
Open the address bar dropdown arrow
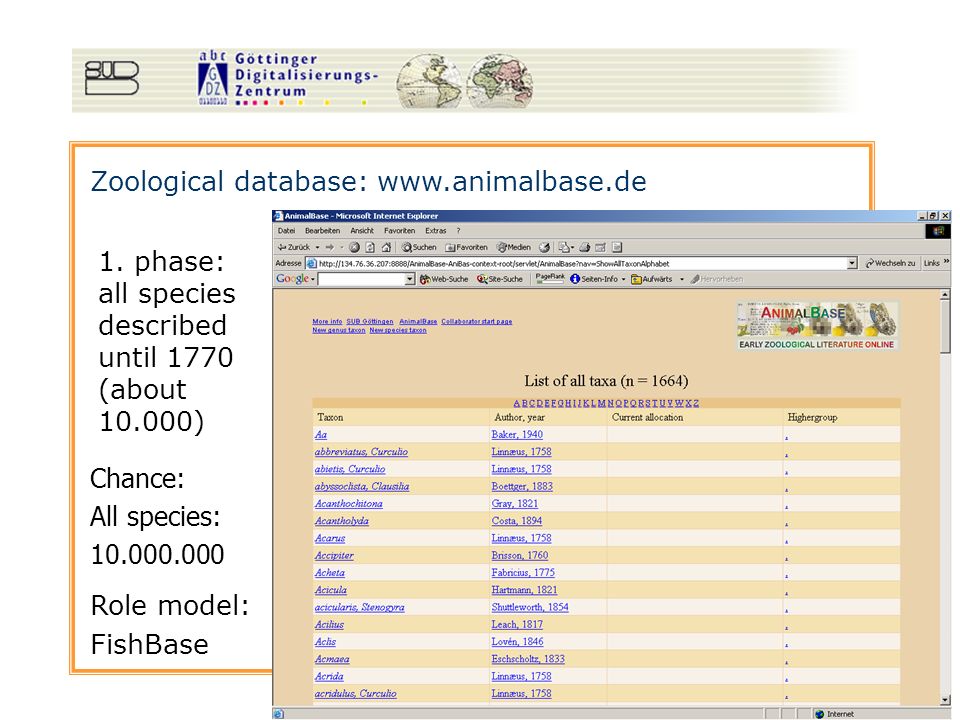(x=852, y=263)
